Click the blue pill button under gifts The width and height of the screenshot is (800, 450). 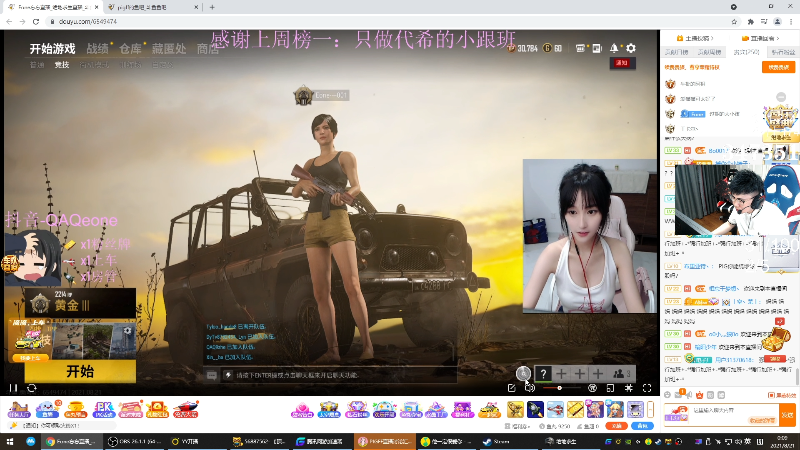point(642,426)
